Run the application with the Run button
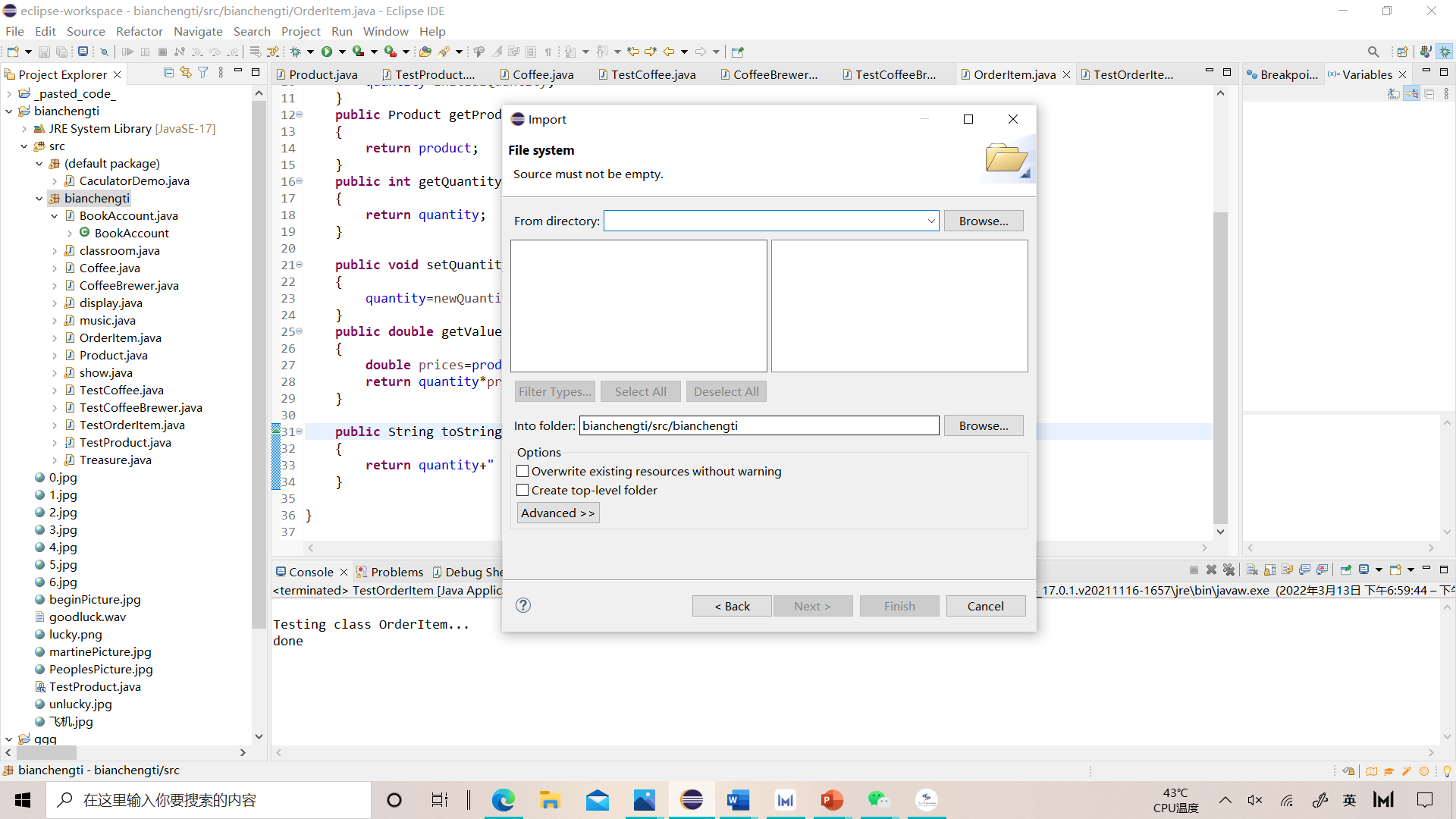1456x819 pixels. coord(327,52)
